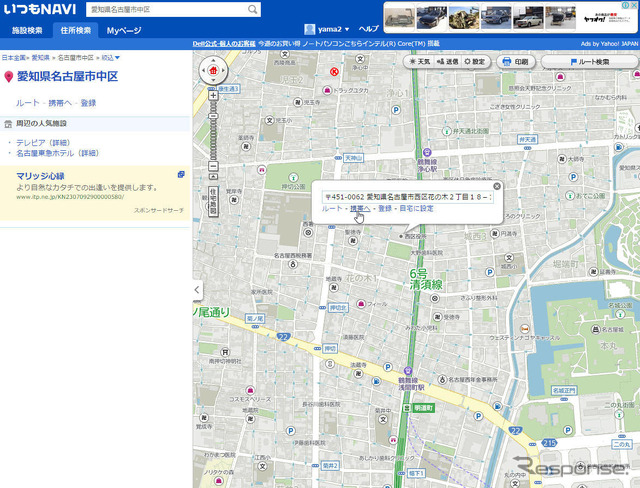Click the 名古屋市中区 breadcrumb link
Image resolution: width=640 pixels, height=488 pixels.
(76, 58)
